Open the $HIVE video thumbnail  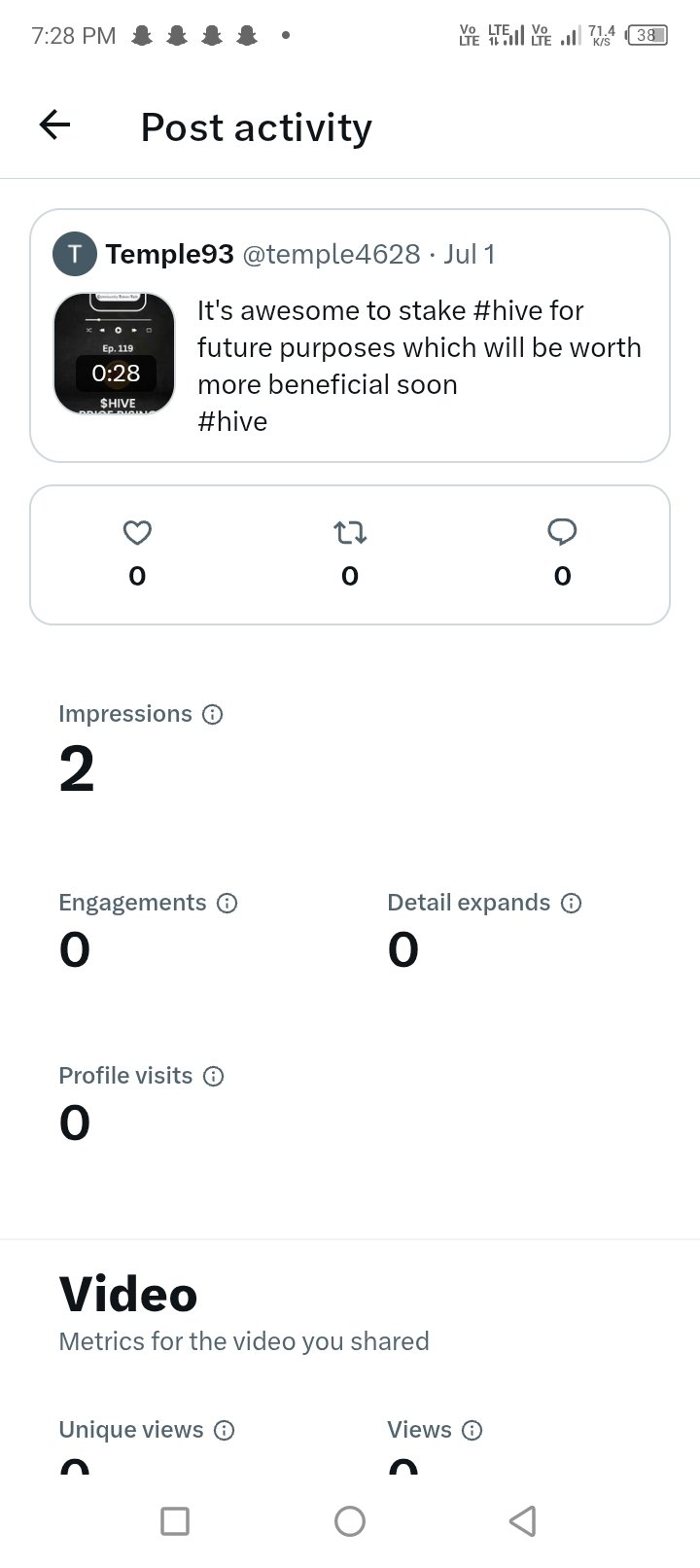click(x=115, y=354)
